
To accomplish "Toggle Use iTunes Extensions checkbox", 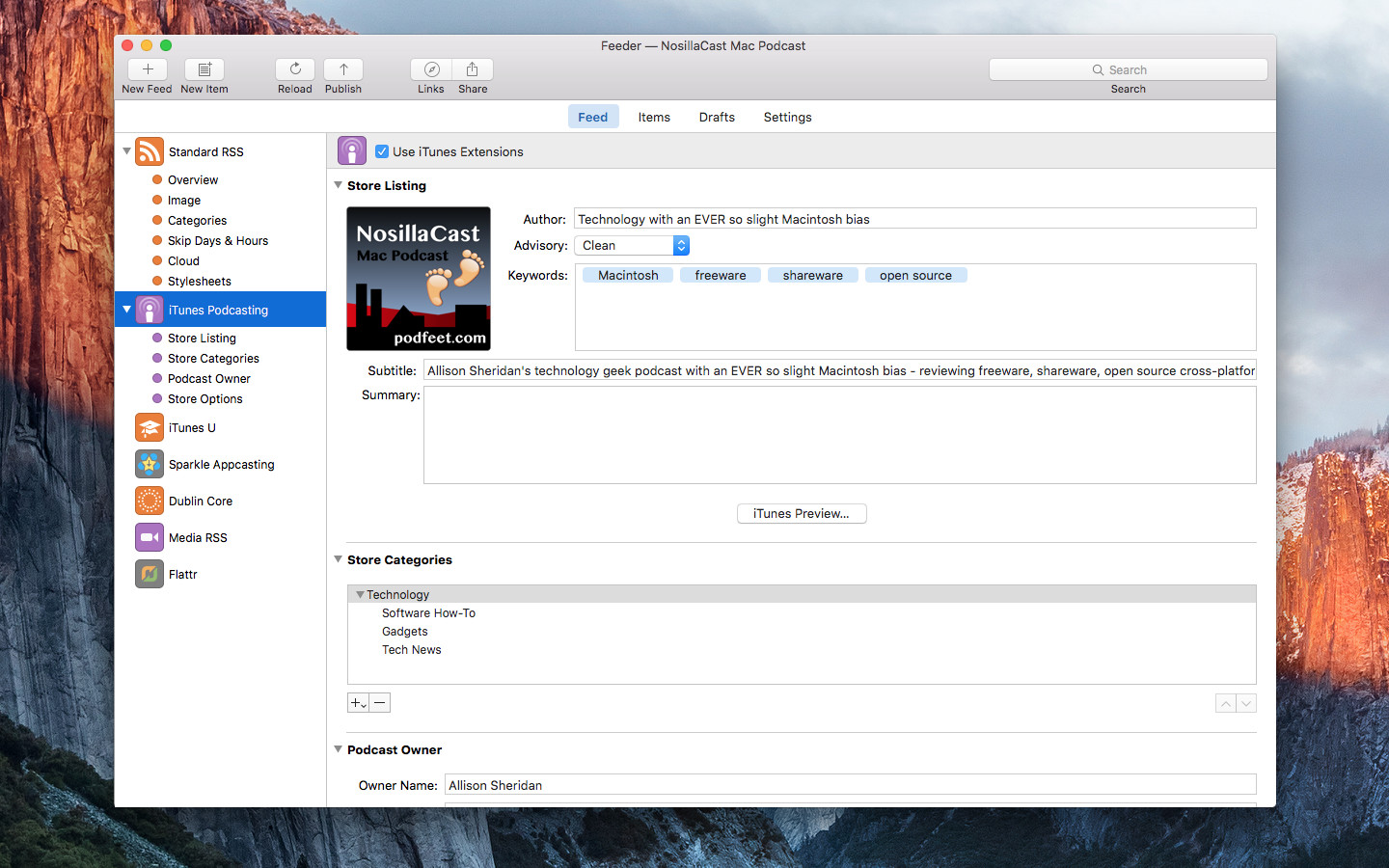I will tap(382, 151).
